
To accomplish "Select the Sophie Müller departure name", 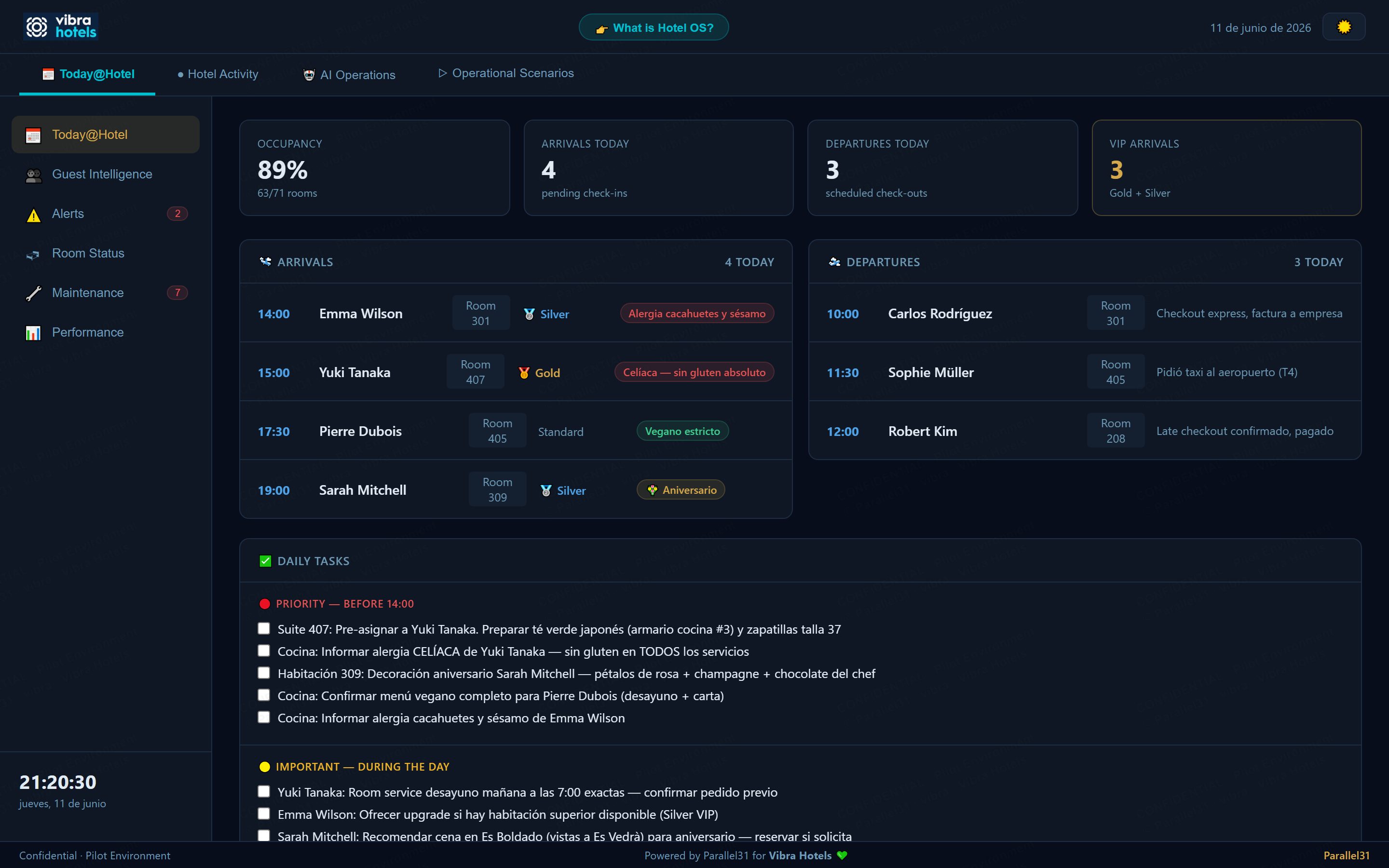I will click(931, 372).
